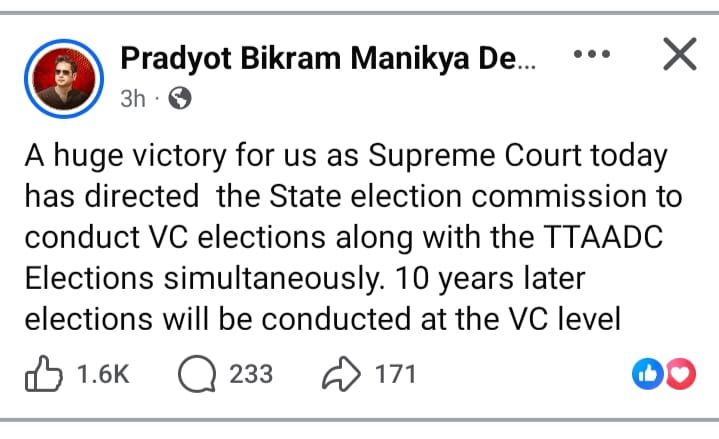Click the 3h post timestamp
Screen dimensions: 719x439
pyautogui.click(x=133, y=98)
